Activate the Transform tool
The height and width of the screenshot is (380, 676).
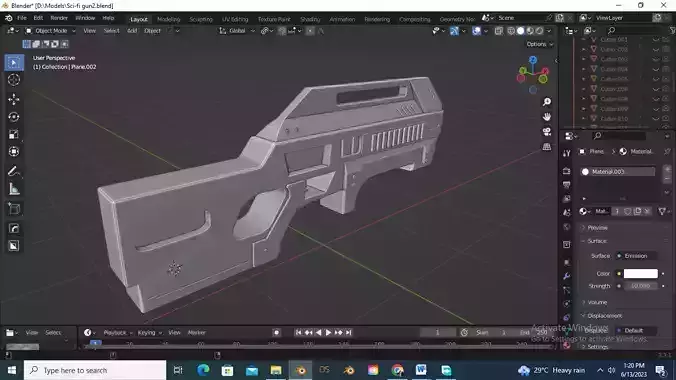pyautogui.click(x=14, y=152)
